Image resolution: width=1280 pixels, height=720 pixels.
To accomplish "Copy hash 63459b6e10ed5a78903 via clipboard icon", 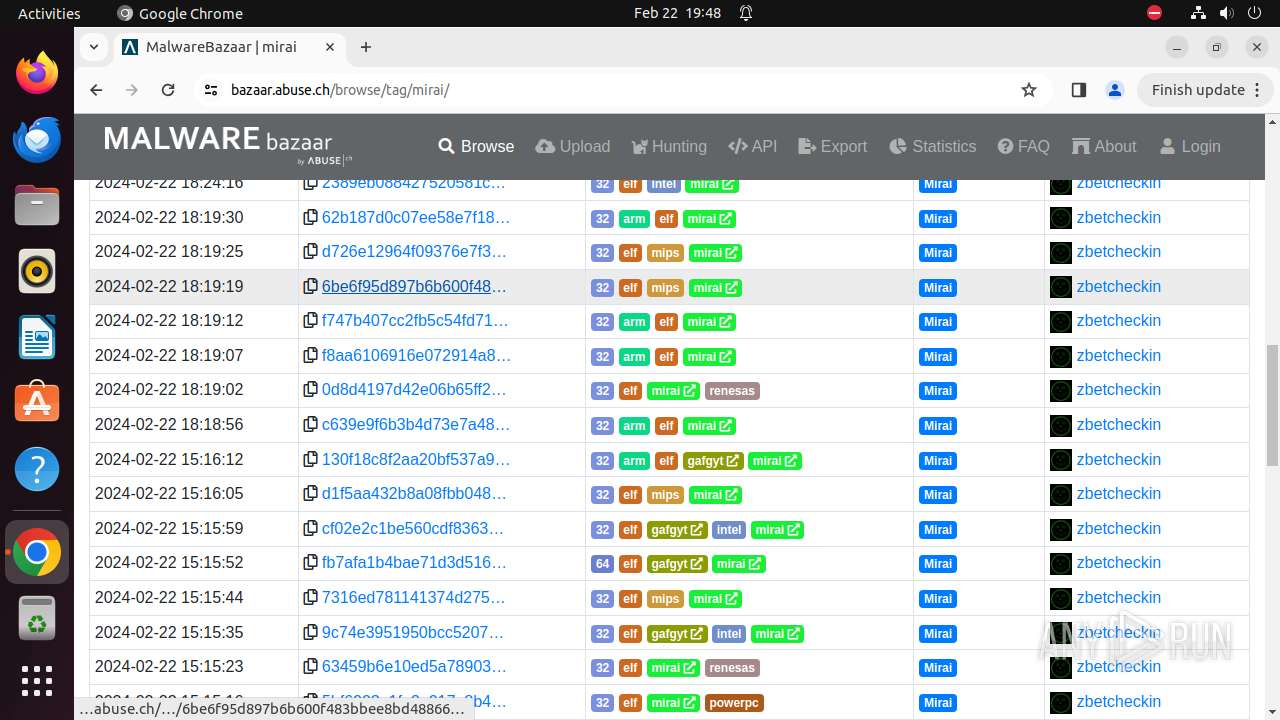I will (311, 667).
